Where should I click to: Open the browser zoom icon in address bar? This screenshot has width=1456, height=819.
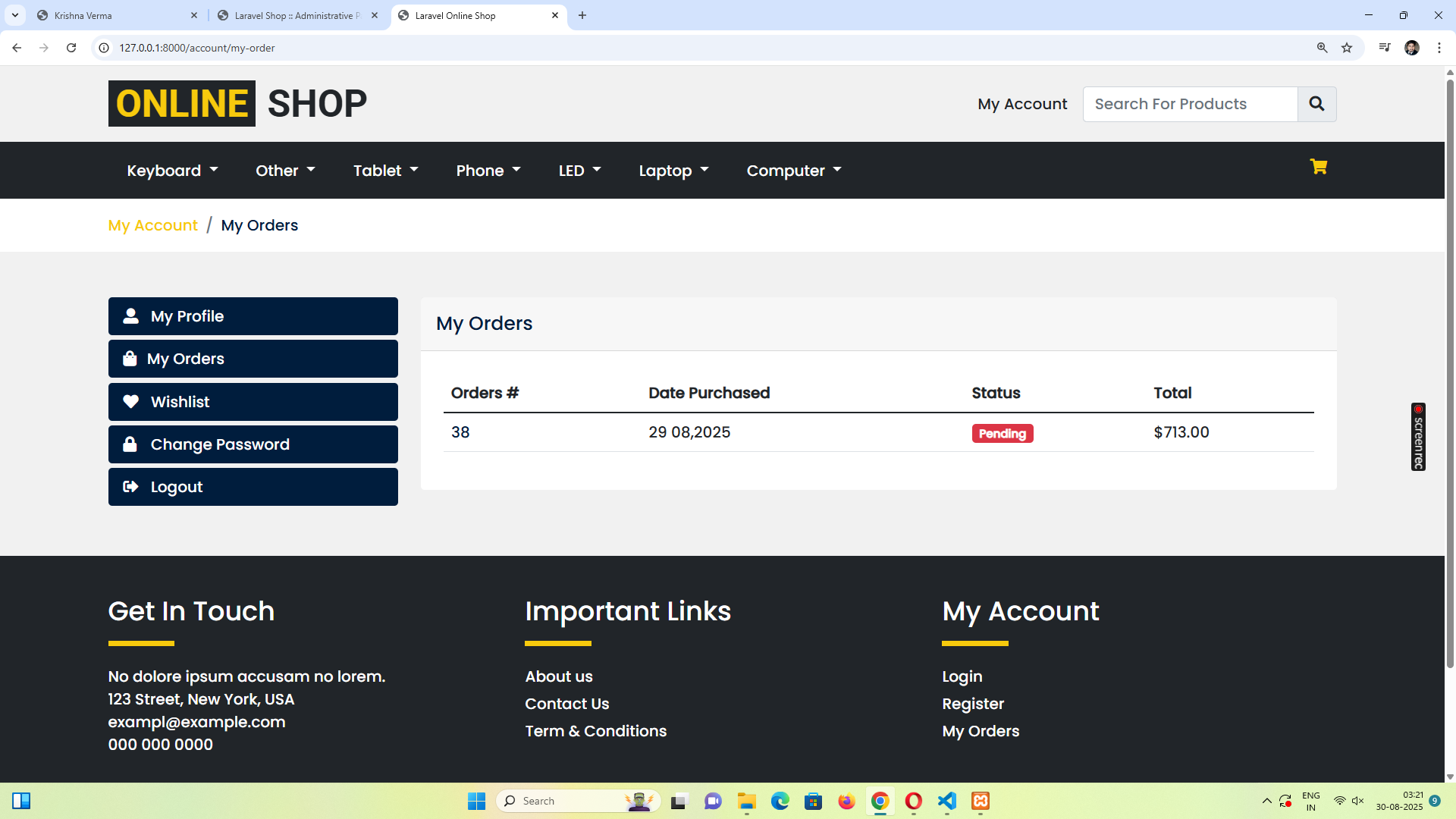point(1322,48)
